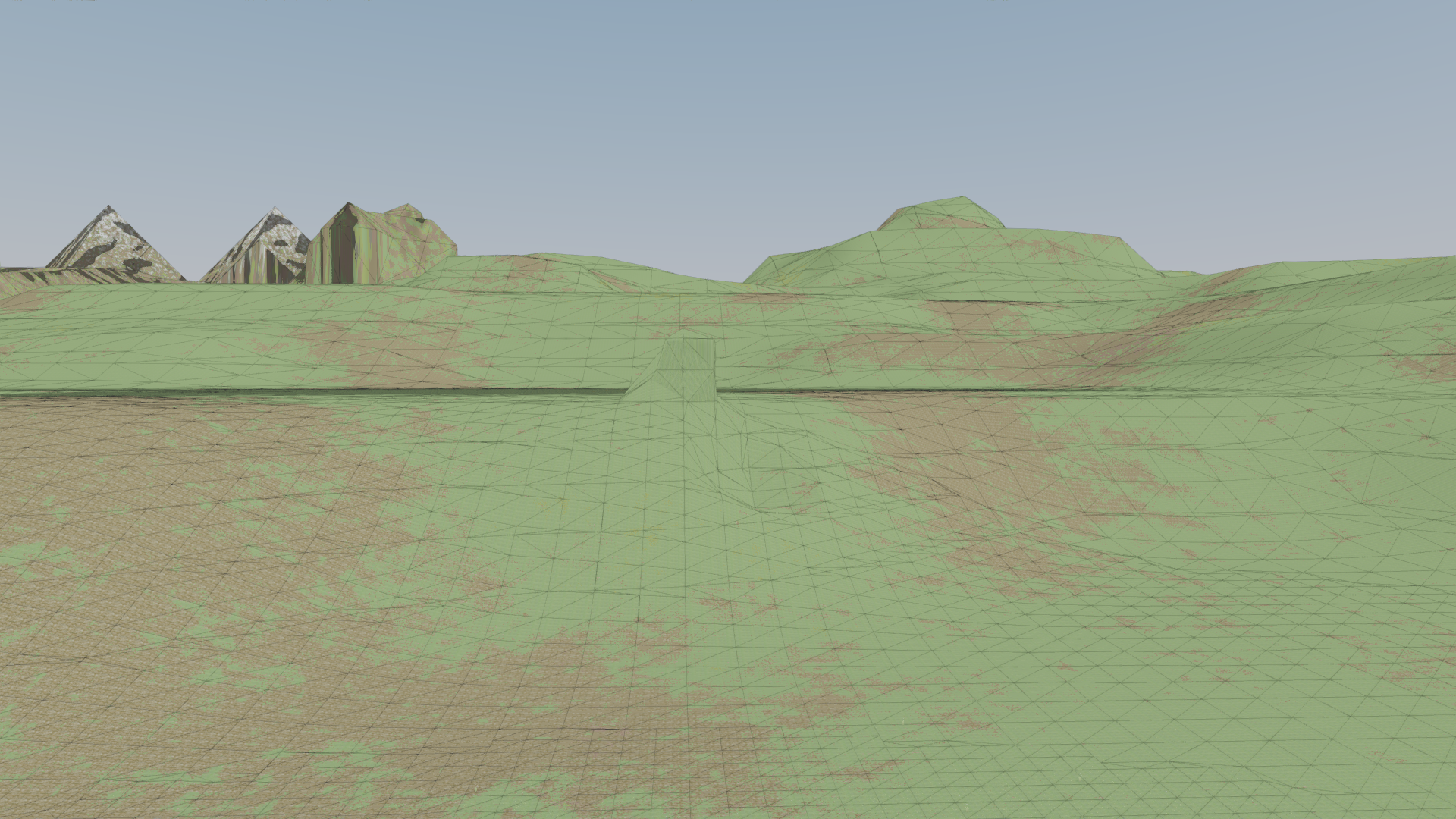Click the green hilltop on the right horizon

tap(943, 213)
